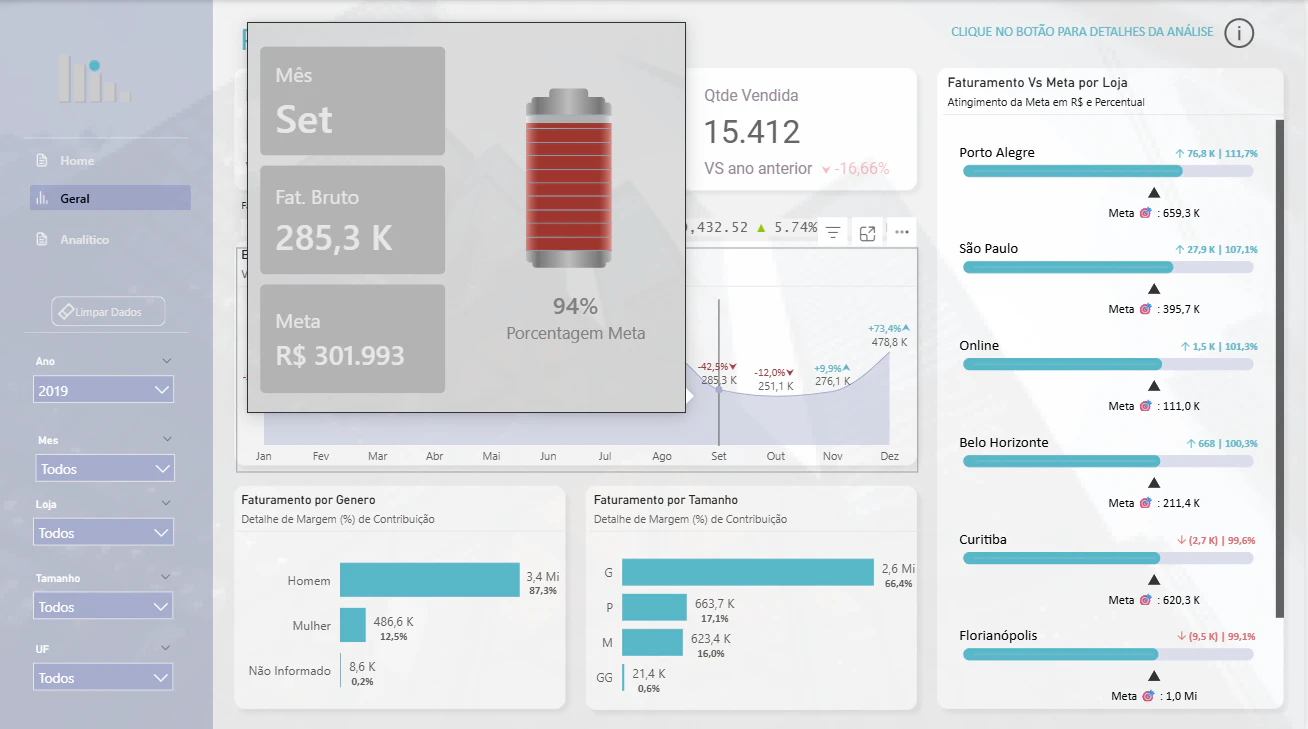
Task: Expand the Mes dropdown set to Todos
Action: tap(104, 468)
